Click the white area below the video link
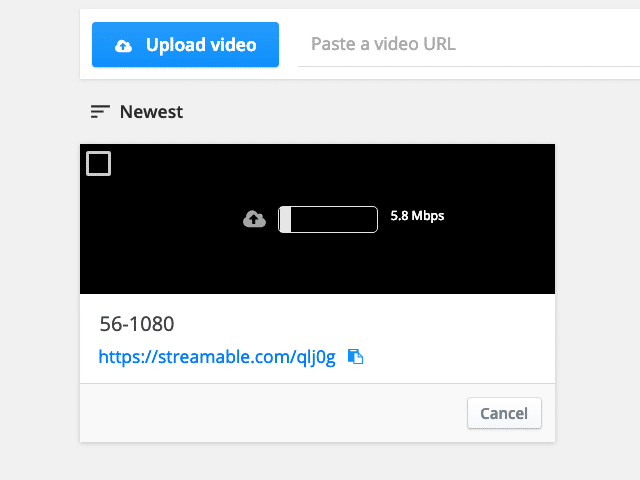This screenshot has height=480, width=640. tap(318, 376)
